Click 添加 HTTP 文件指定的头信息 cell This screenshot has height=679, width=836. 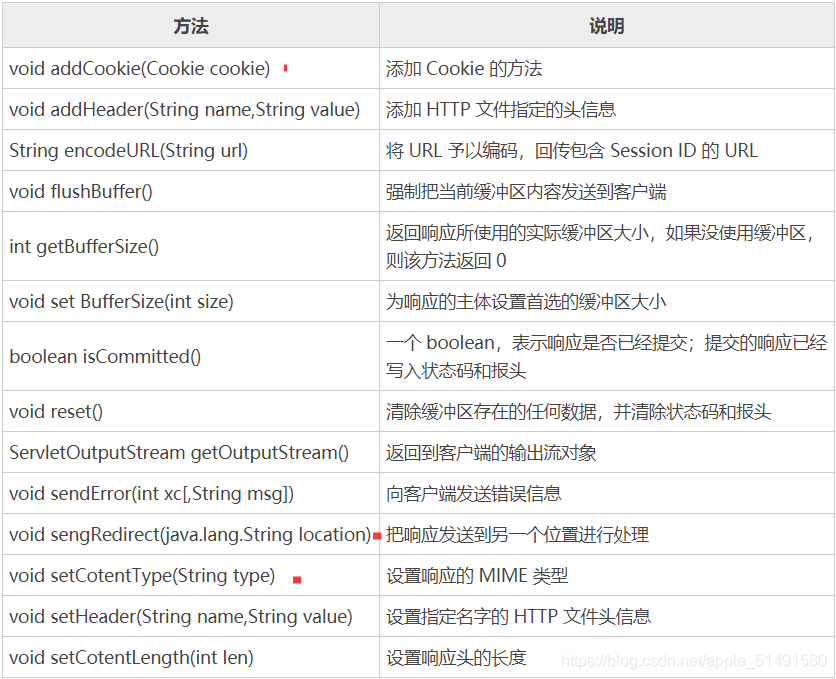click(x=606, y=110)
